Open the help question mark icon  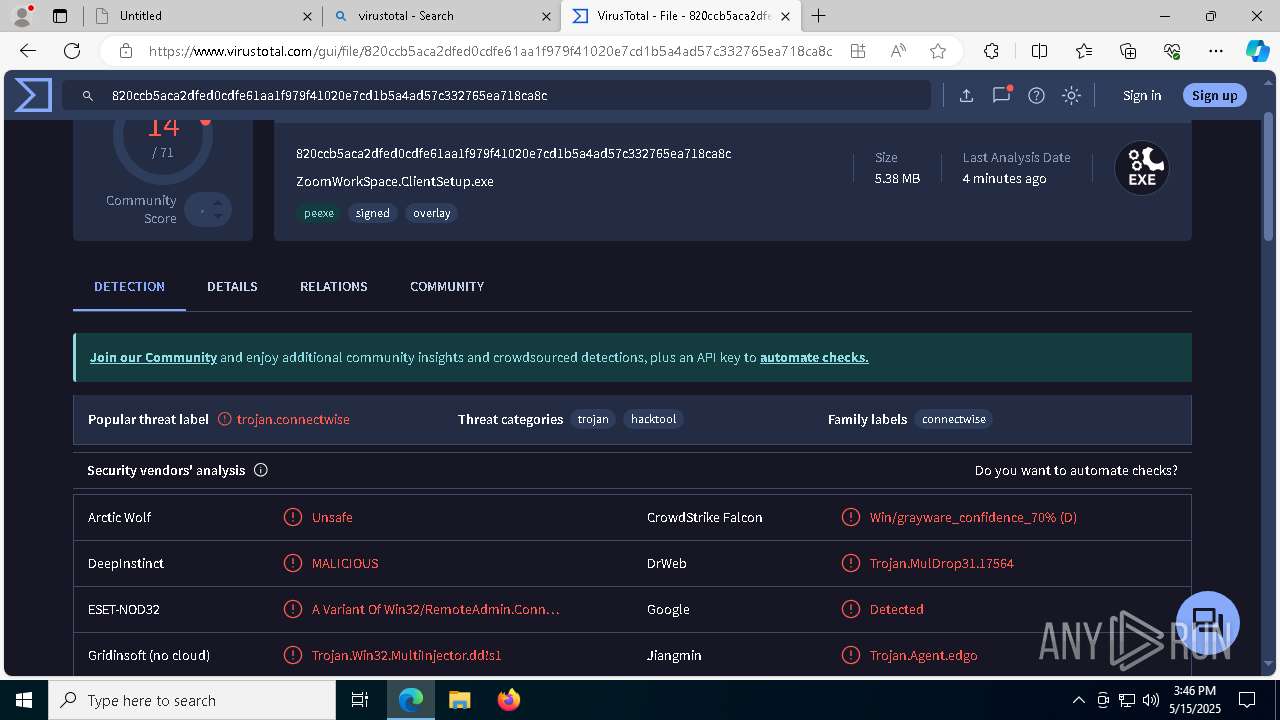pyautogui.click(x=1036, y=95)
